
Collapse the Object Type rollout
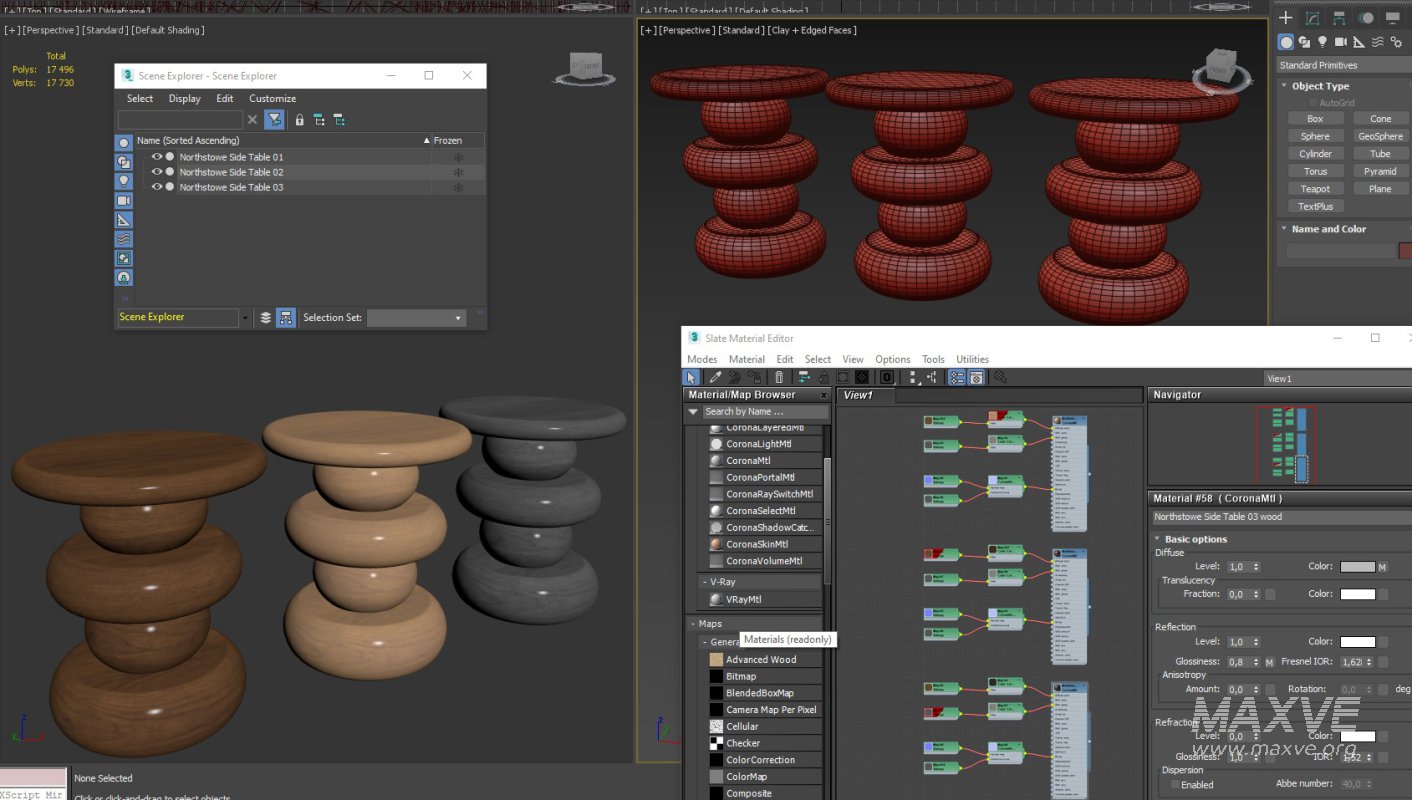(x=1320, y=86)
